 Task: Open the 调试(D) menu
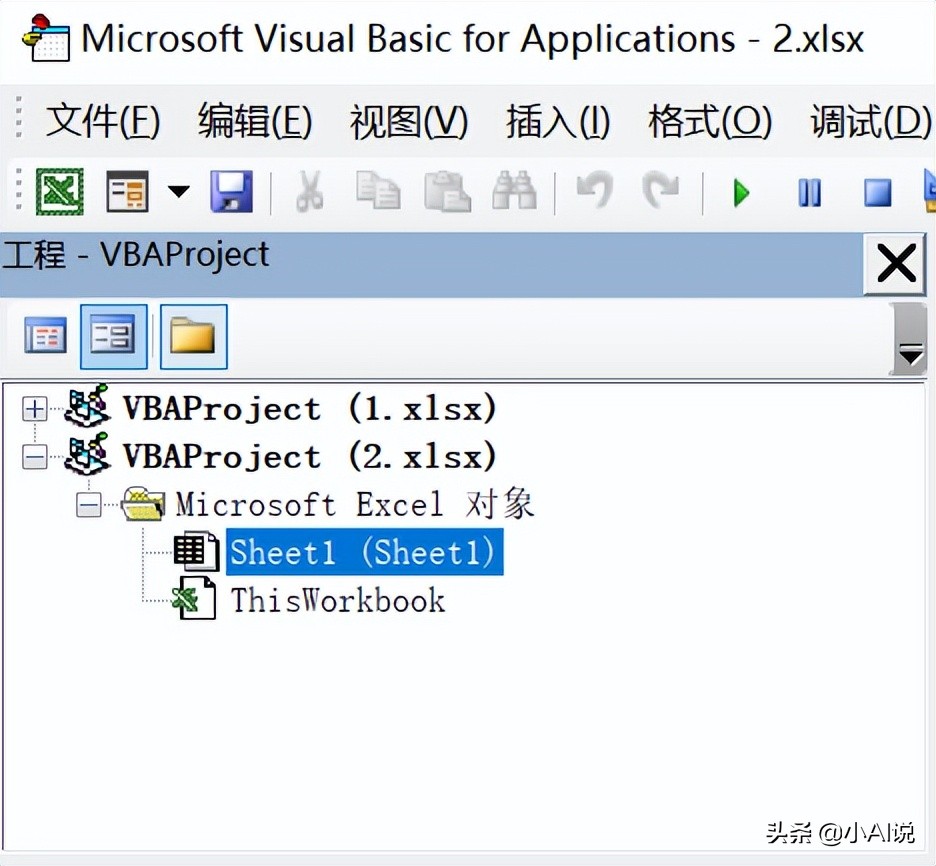click(x=870, y=121)
